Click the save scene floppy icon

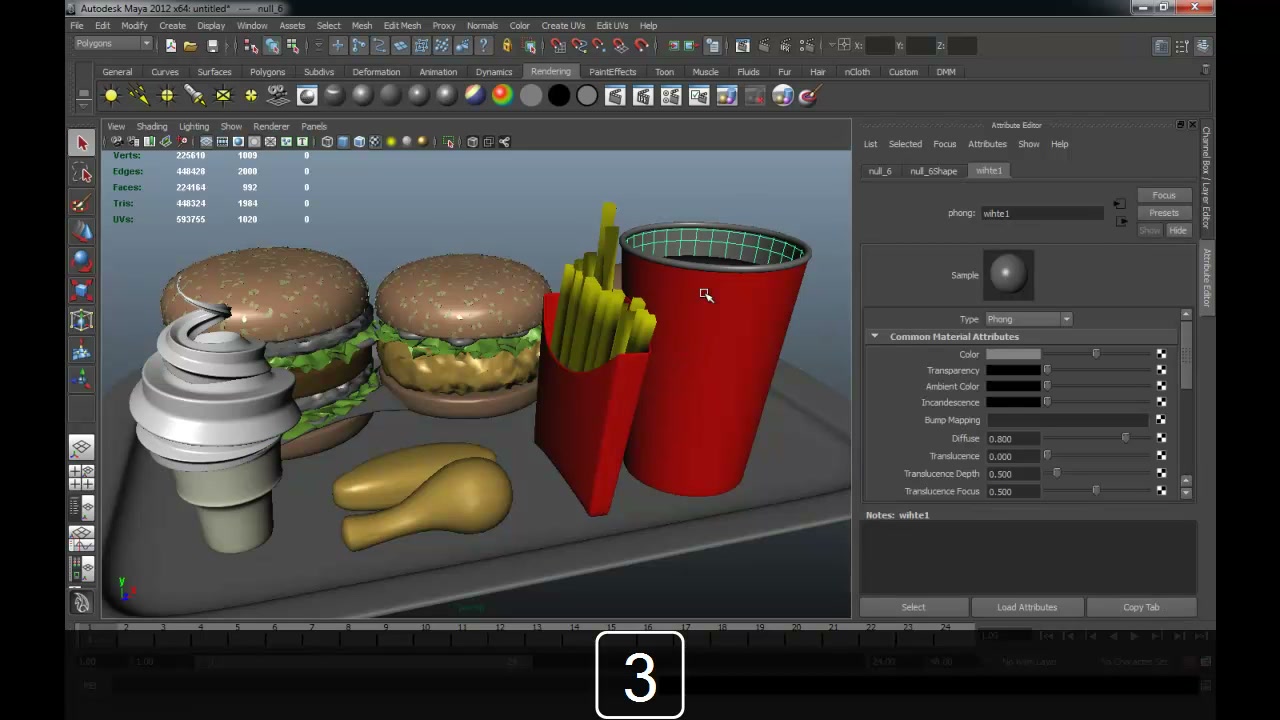[212, 46]
